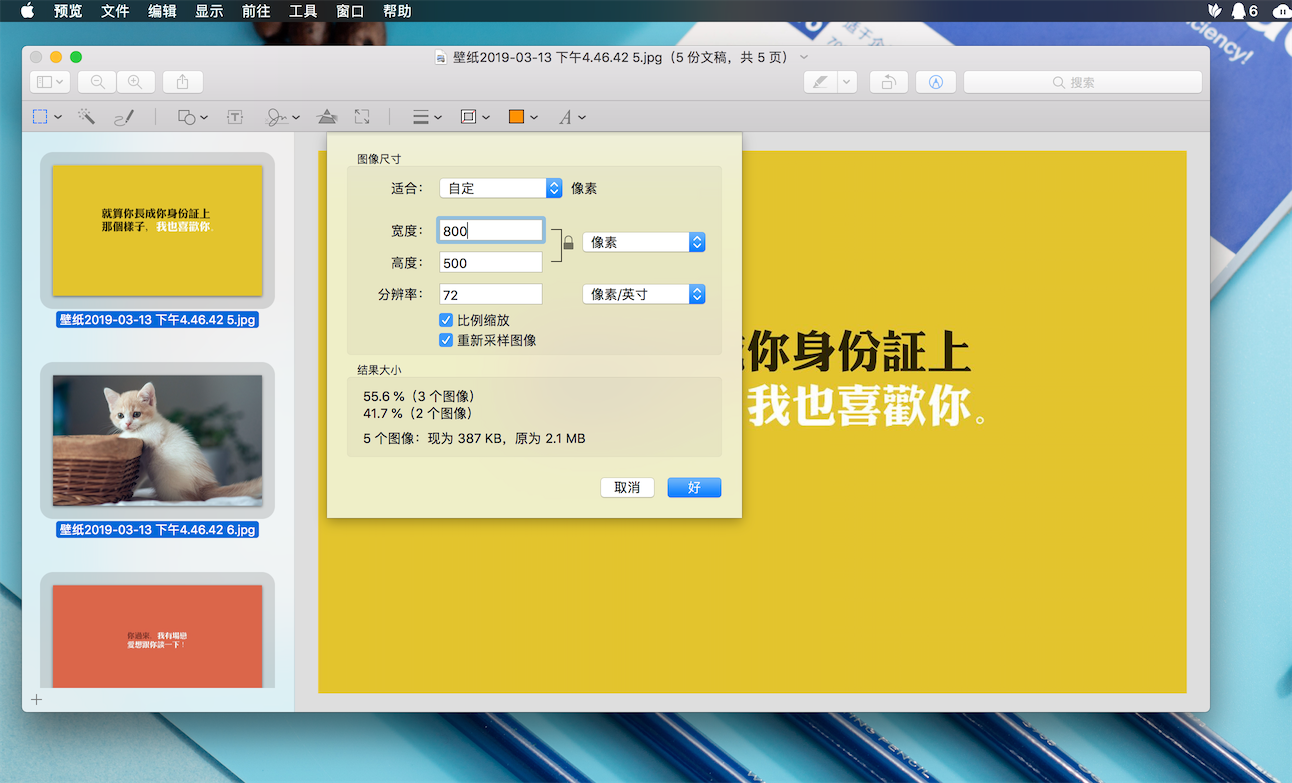Click the 高度 field with 500
The image size is (1292, 783).
point(491,263)
